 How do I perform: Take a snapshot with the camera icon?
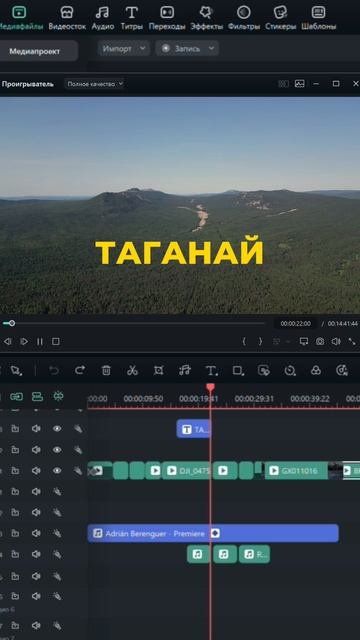[320, 342]
